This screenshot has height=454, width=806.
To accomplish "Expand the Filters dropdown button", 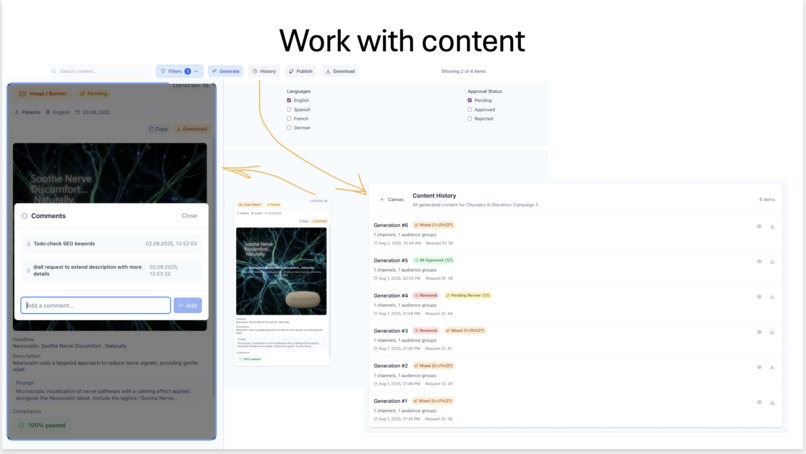I will click(x=179, y=71).
